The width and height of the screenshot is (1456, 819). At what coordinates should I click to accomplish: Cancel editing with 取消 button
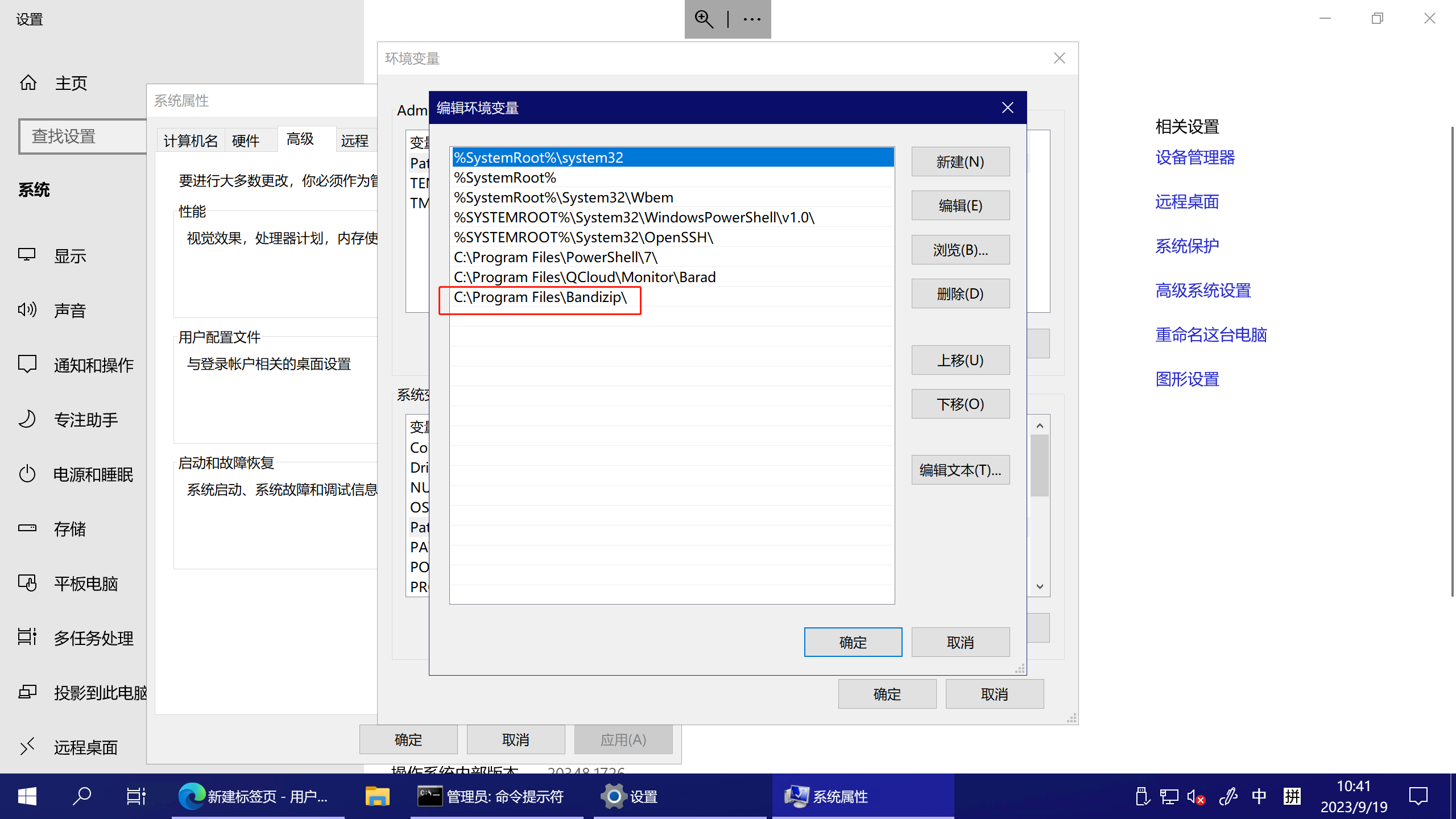coord(960,642)
